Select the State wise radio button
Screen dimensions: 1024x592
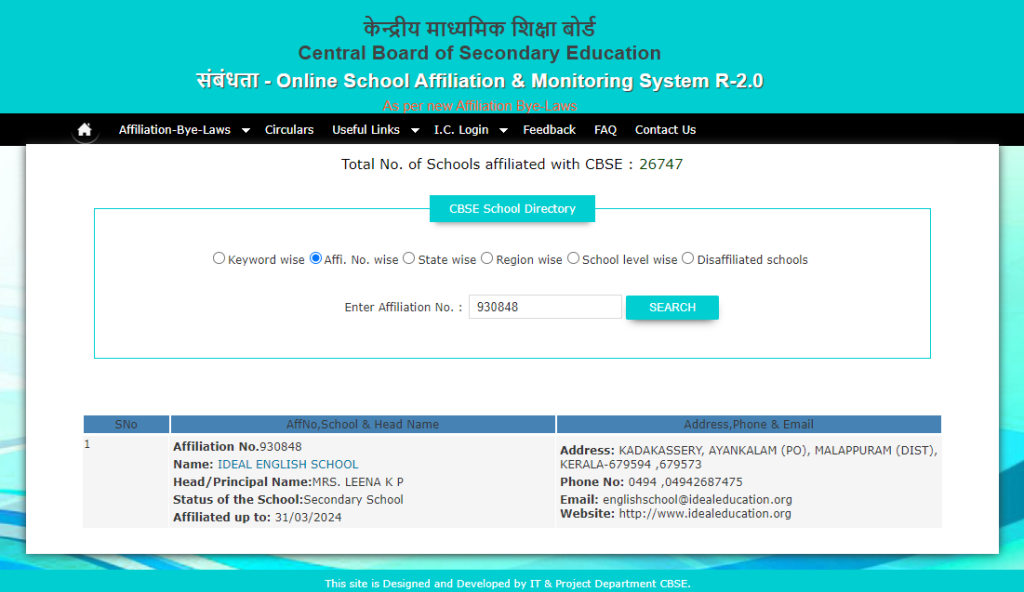coord(409,258)
